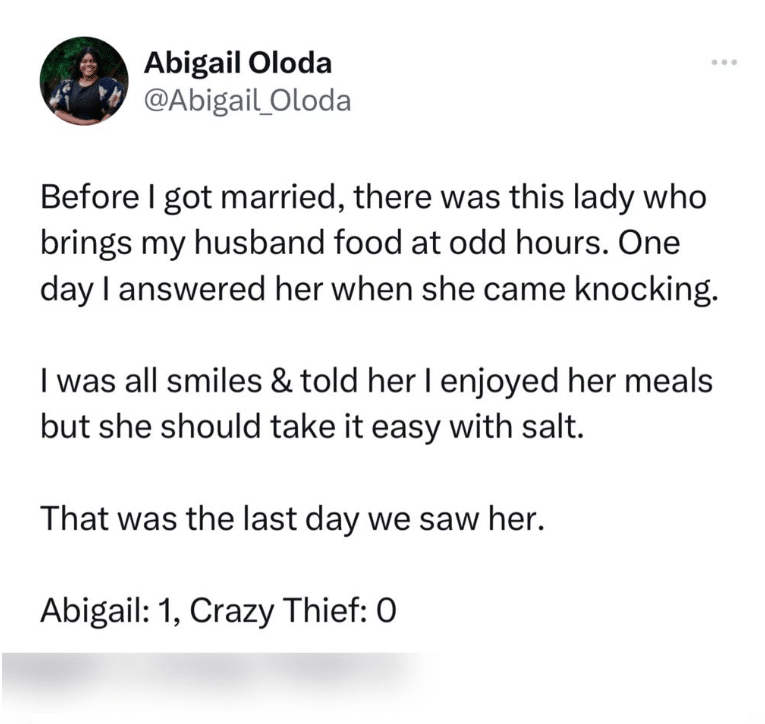Image resolution: width=765 pixels, height=724 pixels.
Task: Select the sentence "That was the last day"
Action: coord(292,519)
